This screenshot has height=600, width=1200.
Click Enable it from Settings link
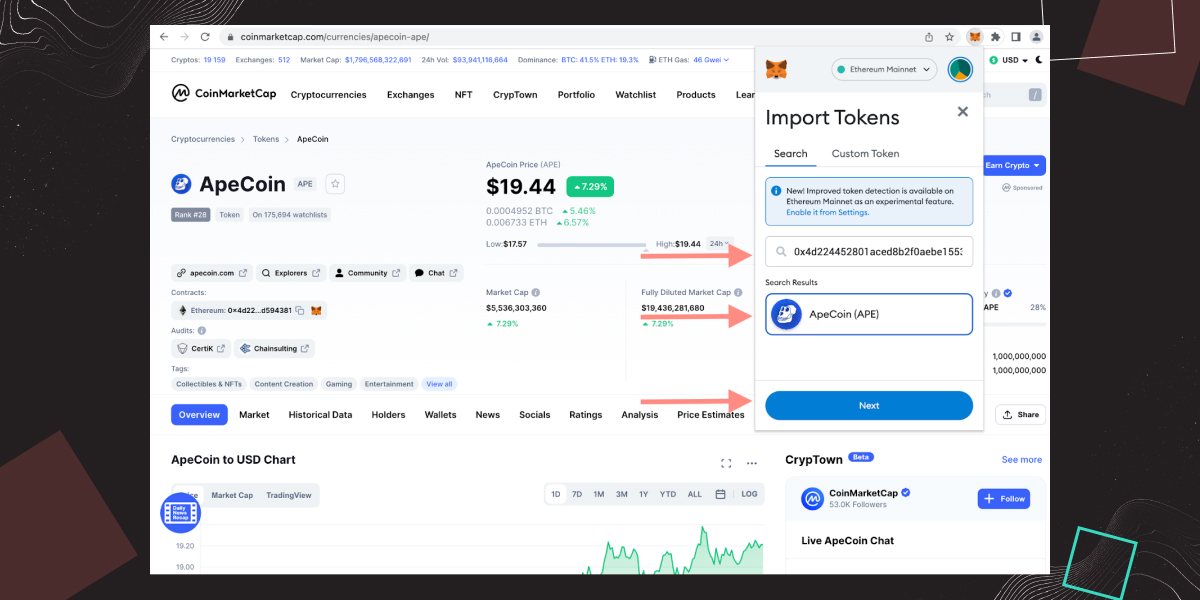[x=827, y=212]
